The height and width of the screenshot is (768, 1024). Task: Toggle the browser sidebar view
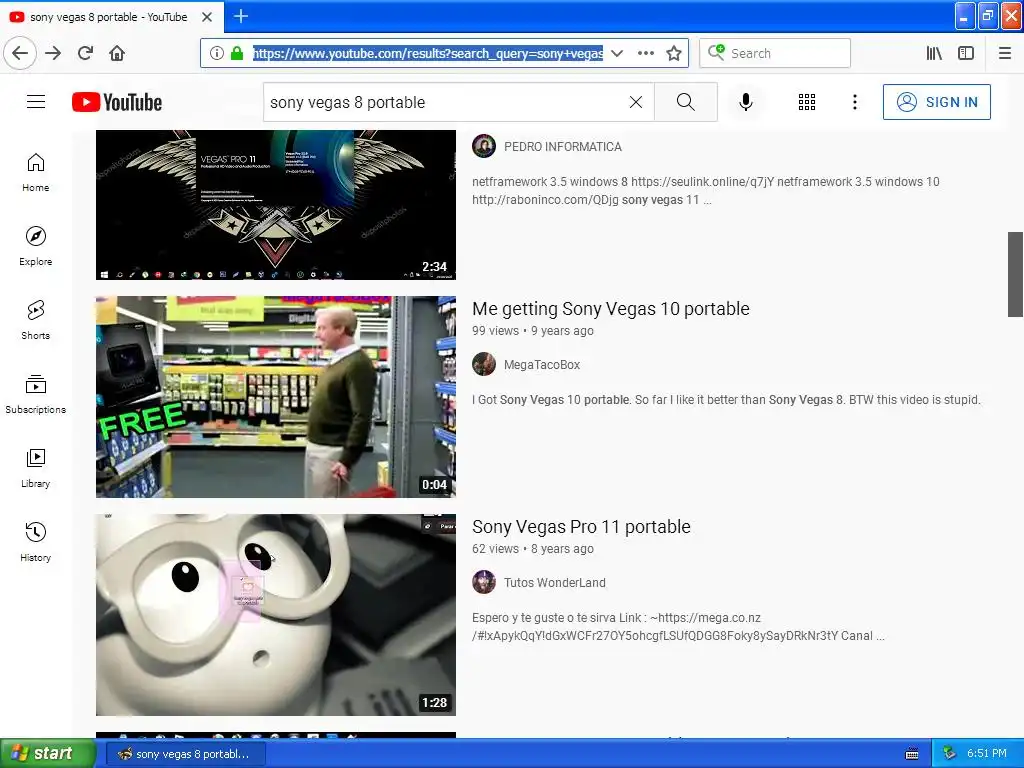tap(965, 53)
